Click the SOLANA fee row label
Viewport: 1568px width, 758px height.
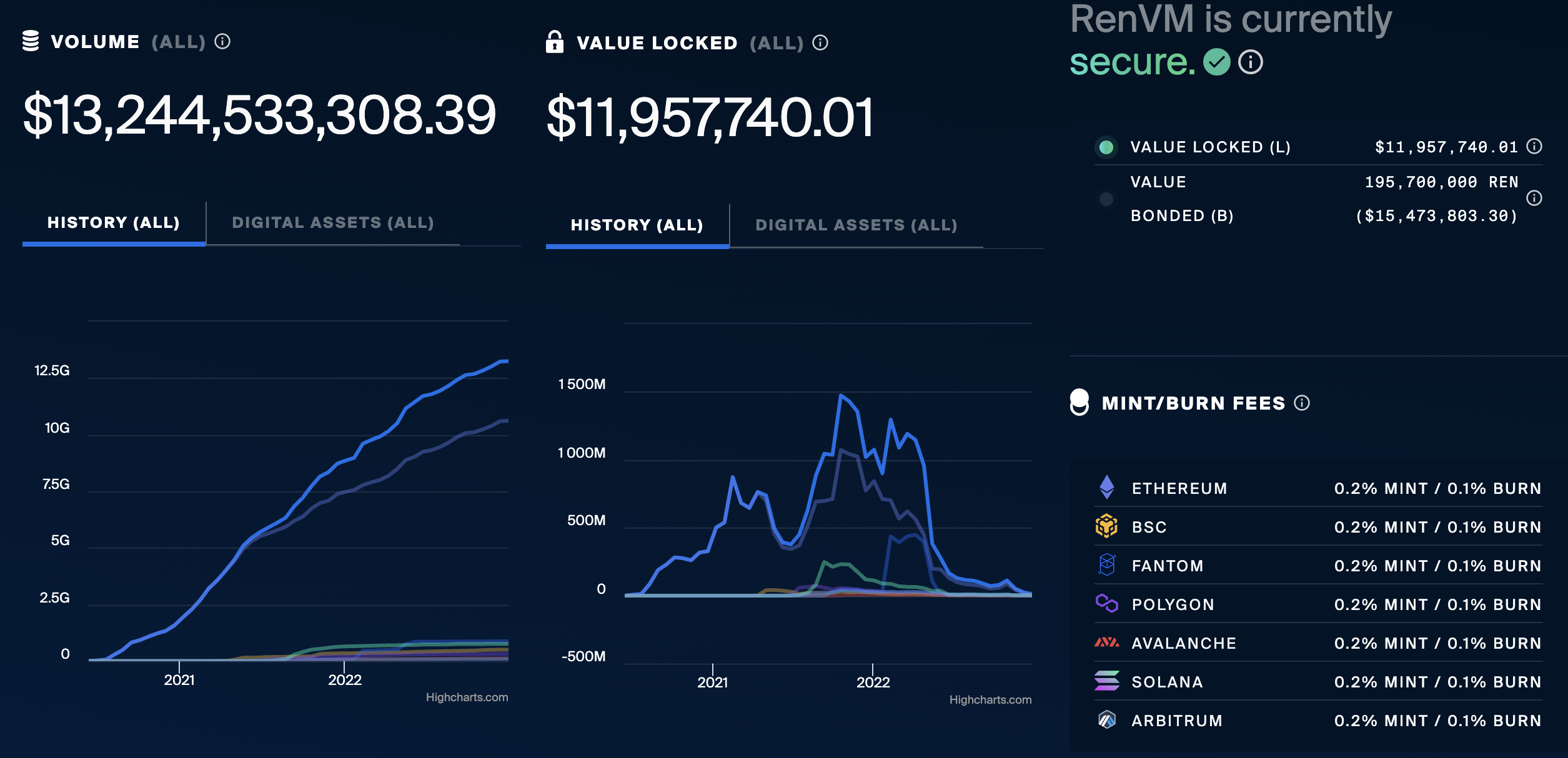pos(1167,682)
